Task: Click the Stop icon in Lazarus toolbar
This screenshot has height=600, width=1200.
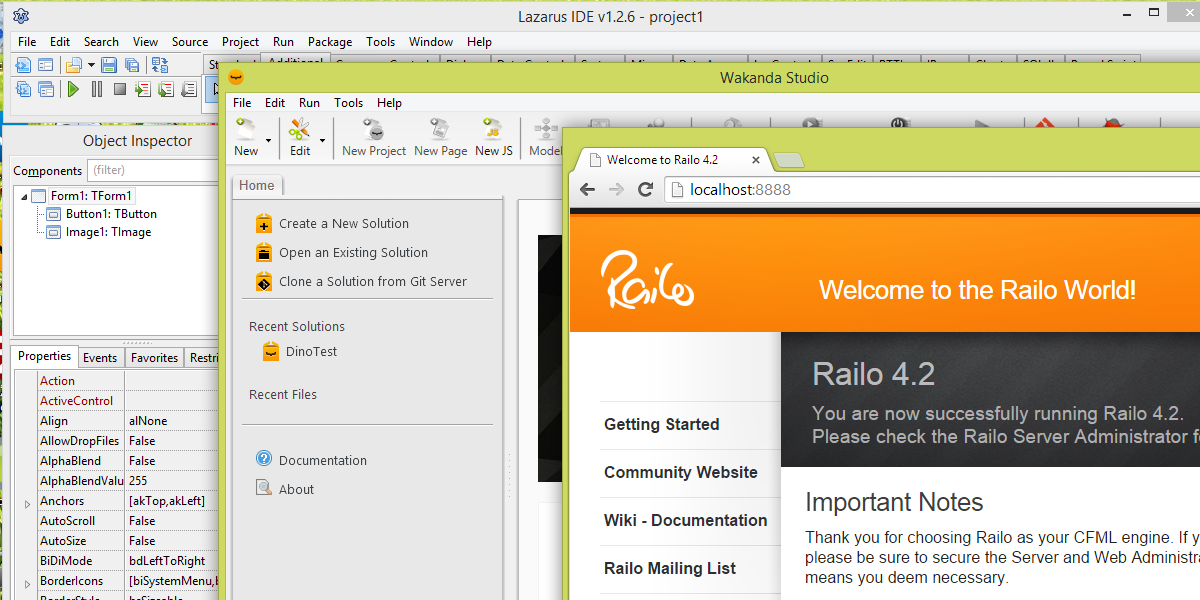Action: [x=119, y=89]
